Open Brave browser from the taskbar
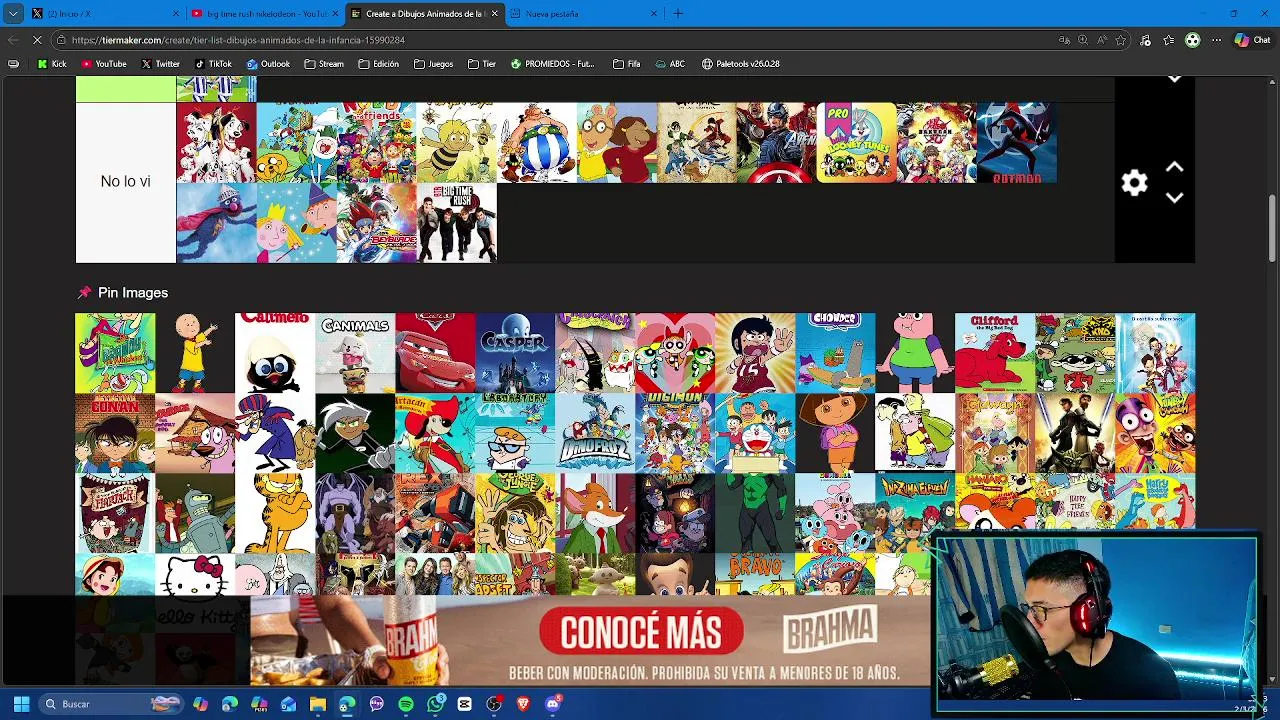The image size is (1280, 720). [523, 704]
